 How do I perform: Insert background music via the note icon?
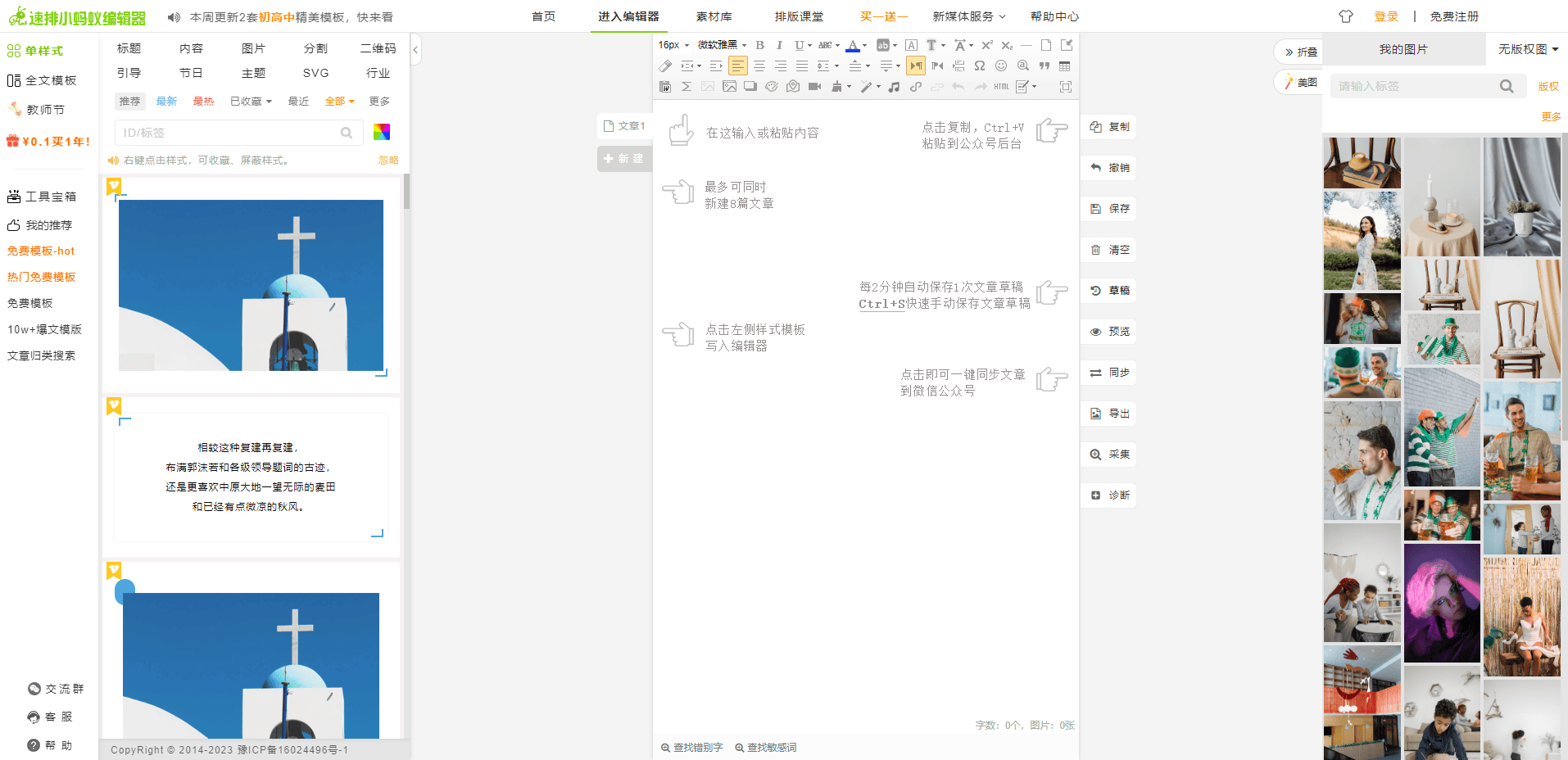895,87
